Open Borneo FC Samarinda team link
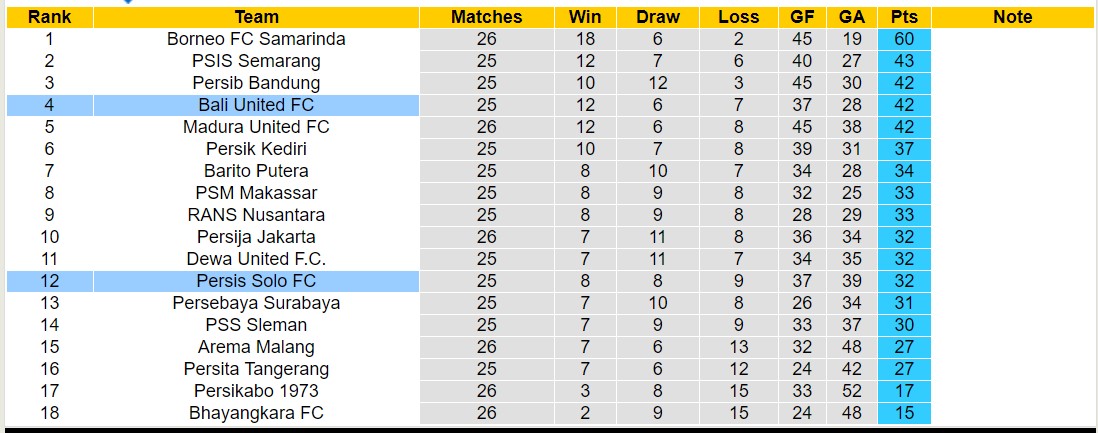This screenshot has width=1098, height=433. (257, 39)
